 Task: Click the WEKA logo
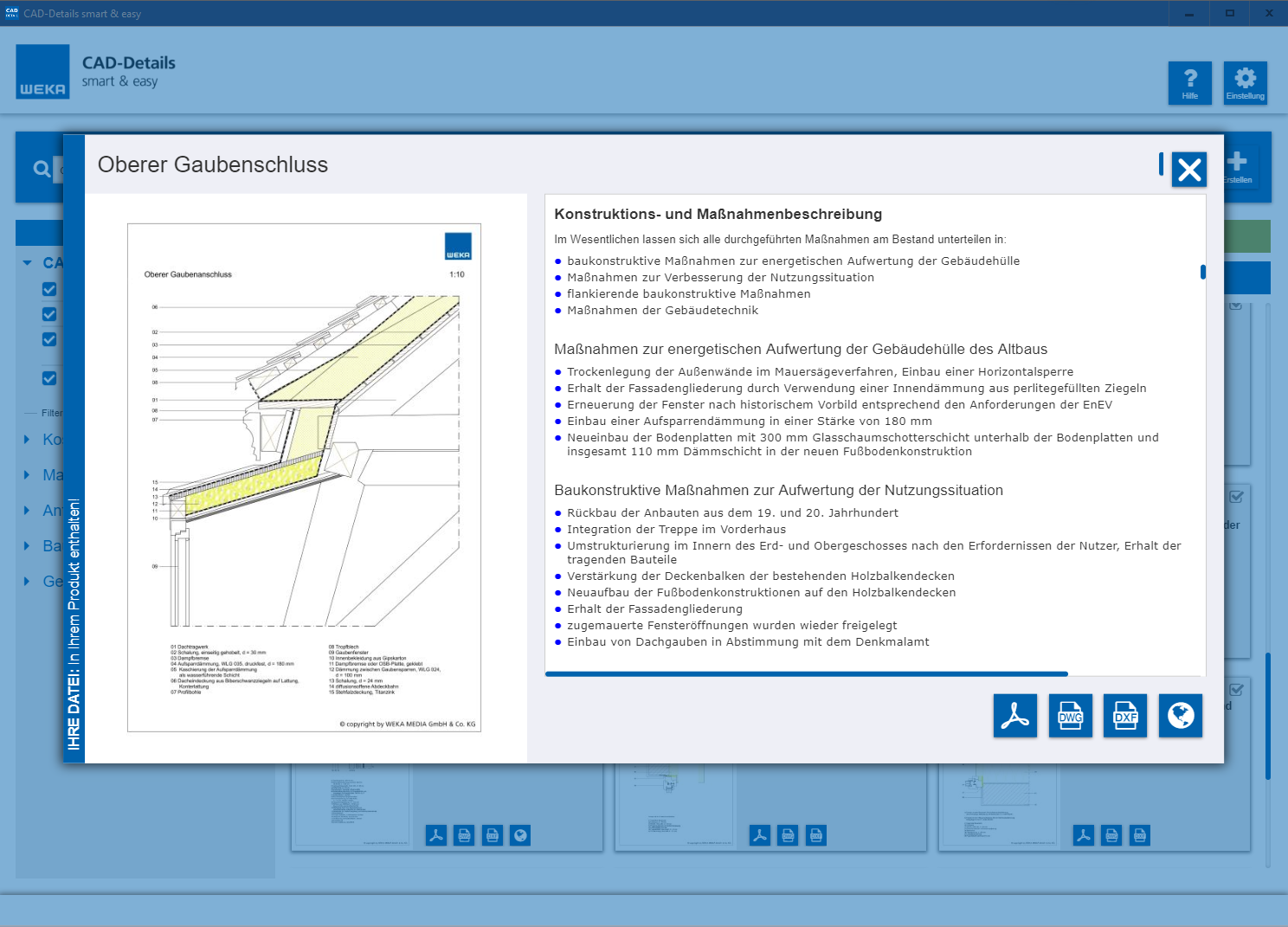click(x=42, y=72)
